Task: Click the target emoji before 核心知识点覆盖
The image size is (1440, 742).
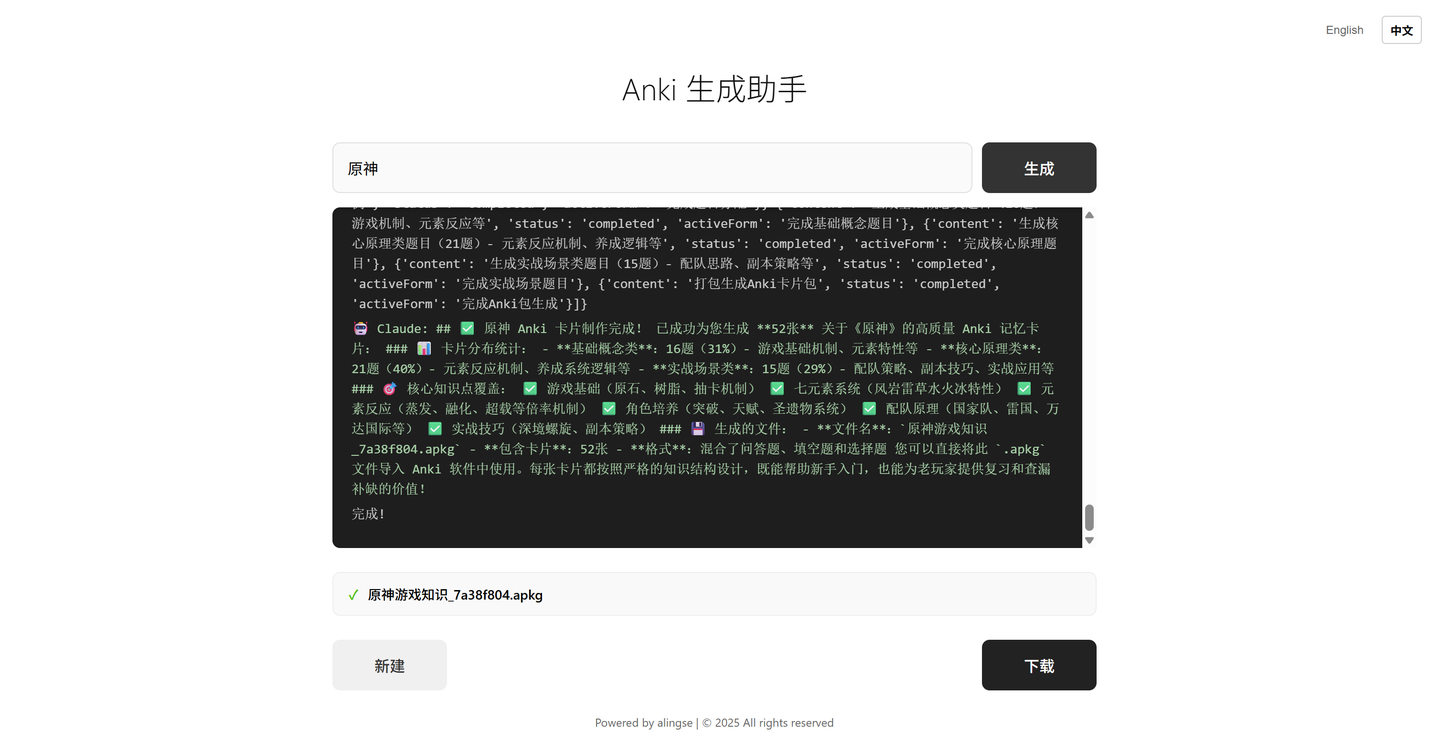Action: click(x=389, y=389)
